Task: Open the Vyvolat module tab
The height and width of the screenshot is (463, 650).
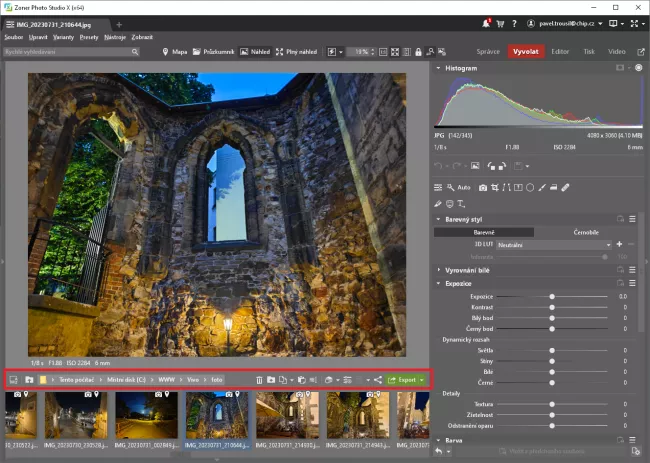Action: 524,50
